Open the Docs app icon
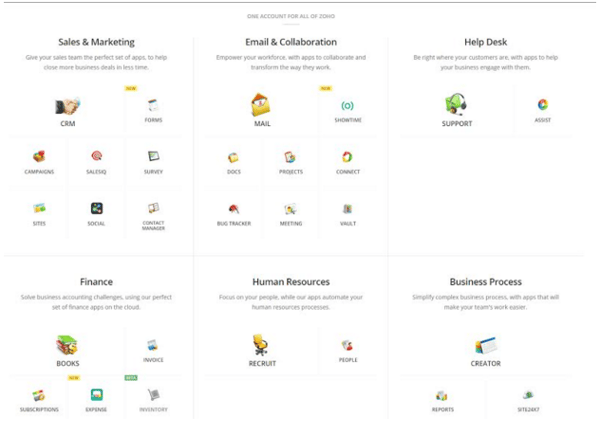Image resolution: width=600 pixels, height=436 pixels. pos(233,157)
